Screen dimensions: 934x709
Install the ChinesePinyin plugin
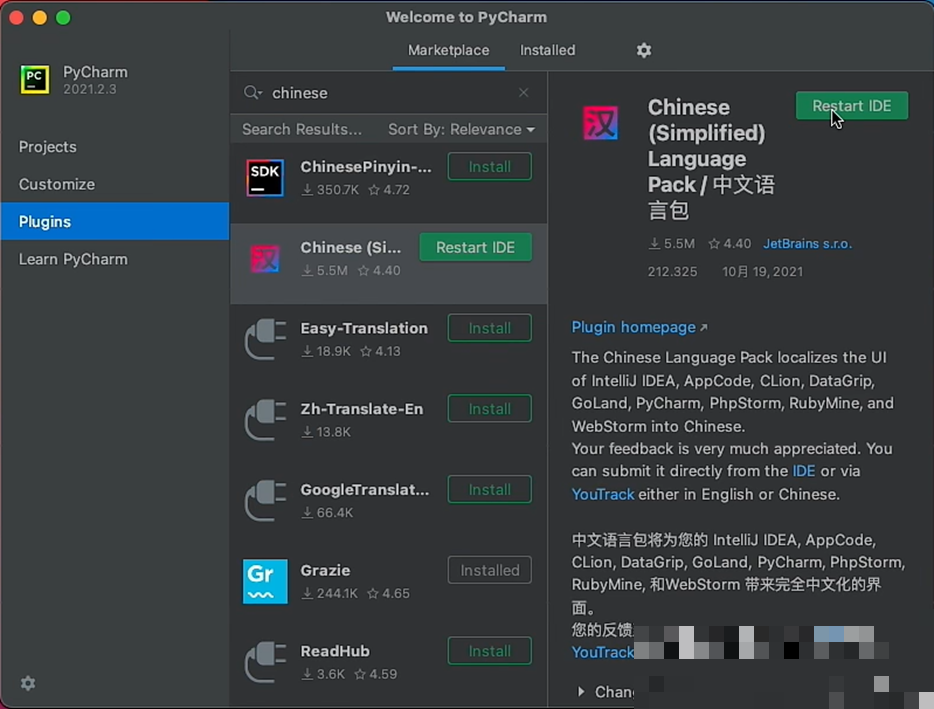(490, 167)
